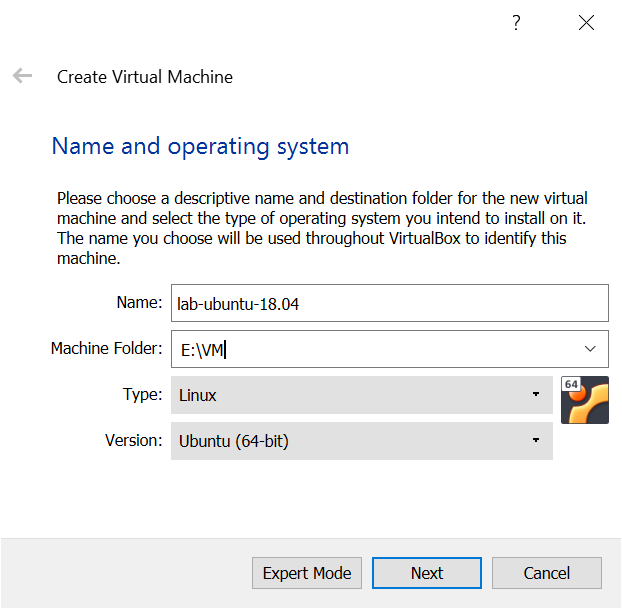Open the Type dropdown showing Linux
Screen dimensions: 622x609
(362, 395)
